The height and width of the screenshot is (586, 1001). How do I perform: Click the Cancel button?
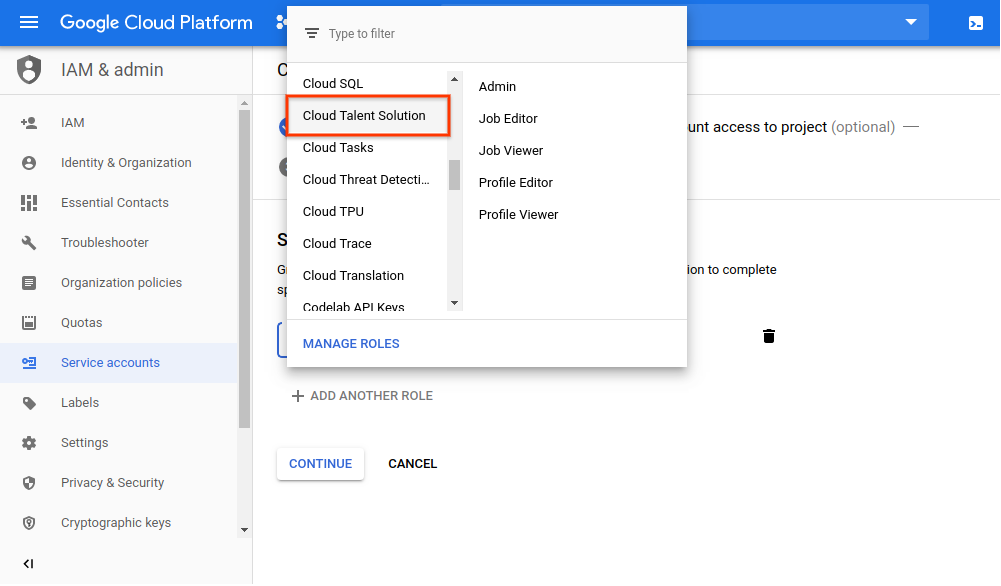pos(412,464)
